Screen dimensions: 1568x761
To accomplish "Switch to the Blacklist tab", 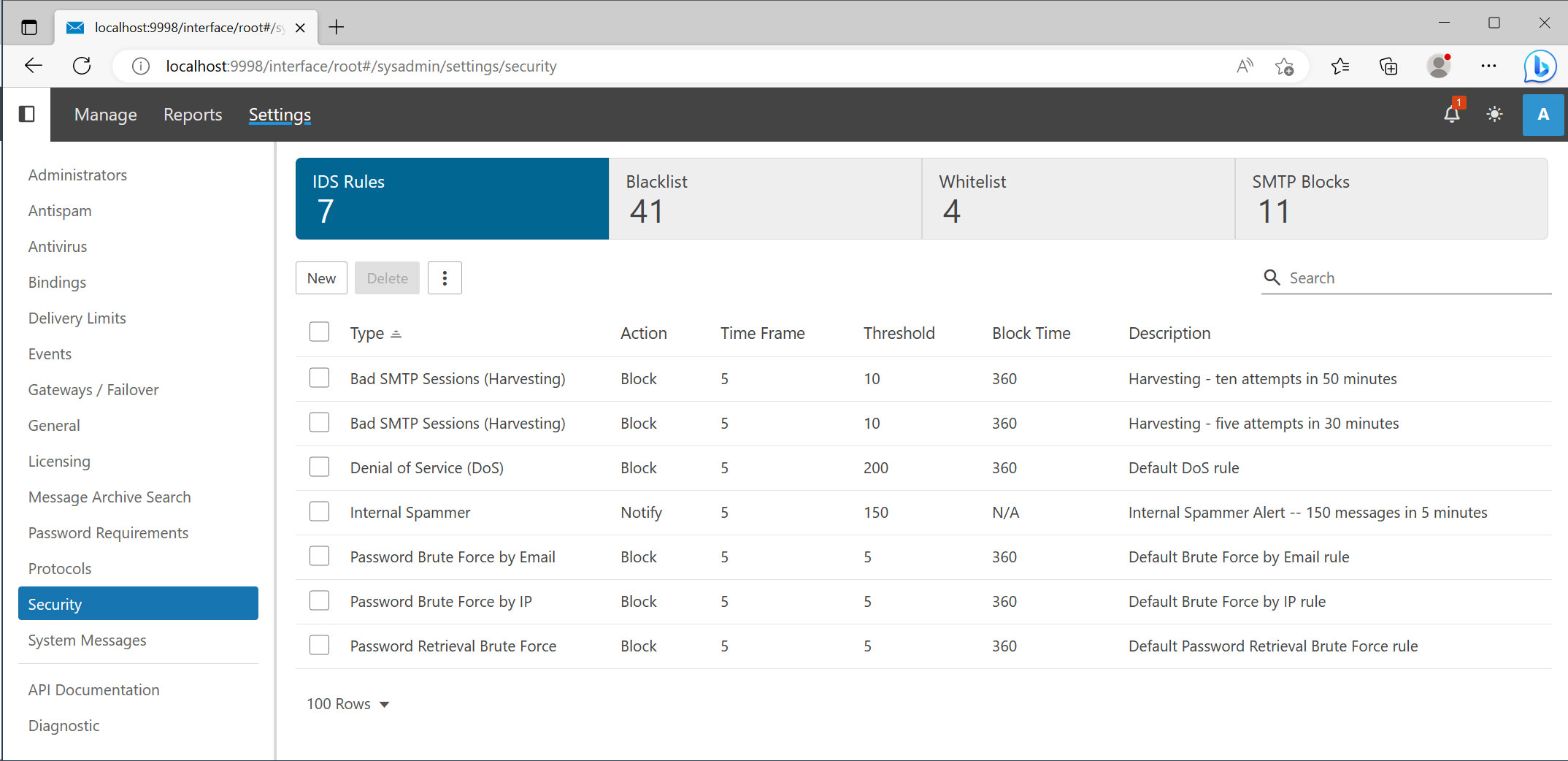I will [765, 199].
